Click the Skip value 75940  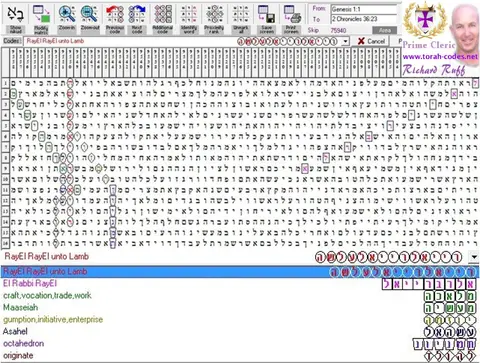tap(338, 30)
